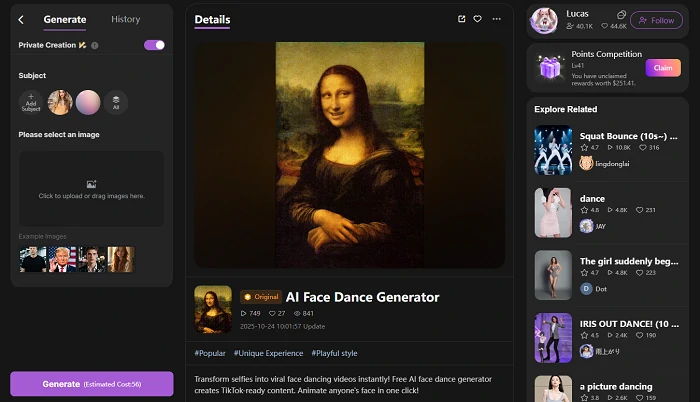The image size is (700, 402).
Task: Click the back arrow in Generate panel
Action: pos(21,20)
